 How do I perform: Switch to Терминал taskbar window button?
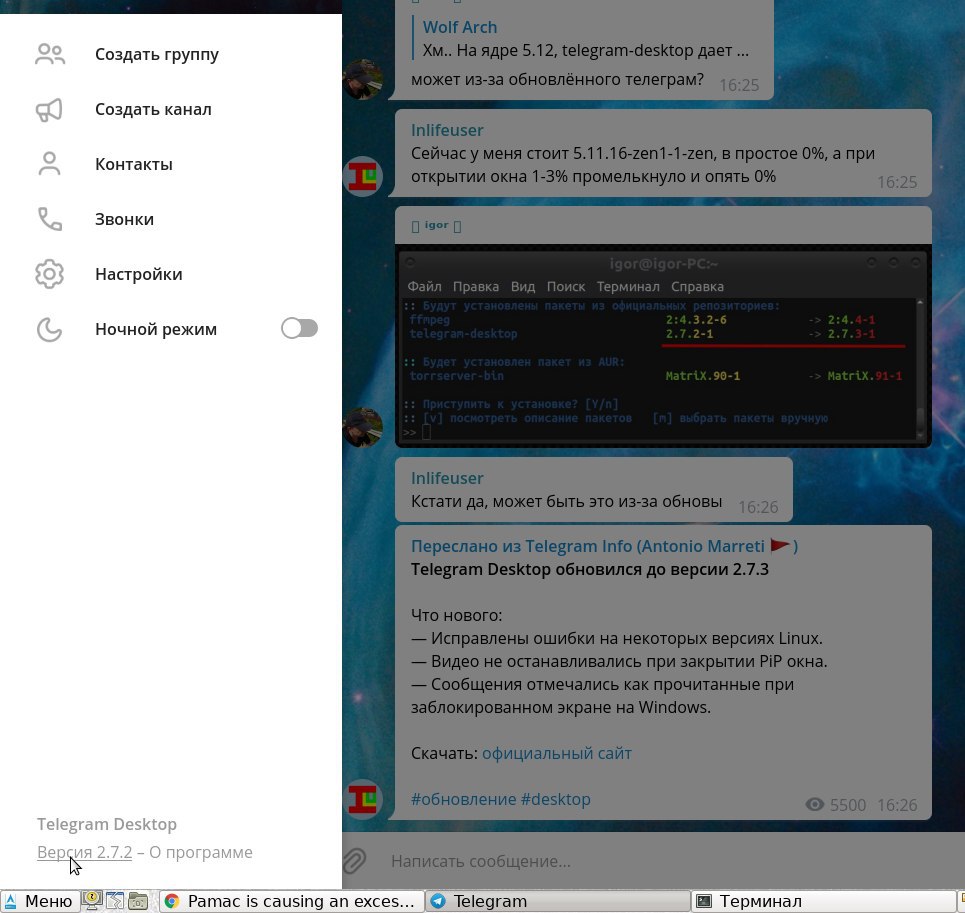point(823,901)
